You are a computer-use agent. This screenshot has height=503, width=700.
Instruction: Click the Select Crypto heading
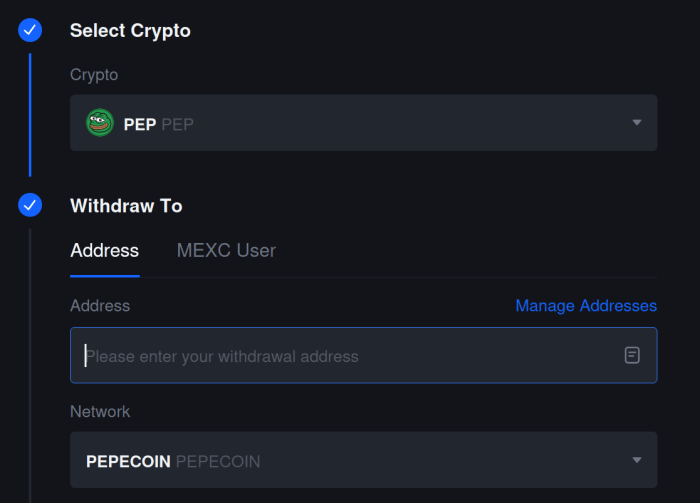[x=130, y=31]
